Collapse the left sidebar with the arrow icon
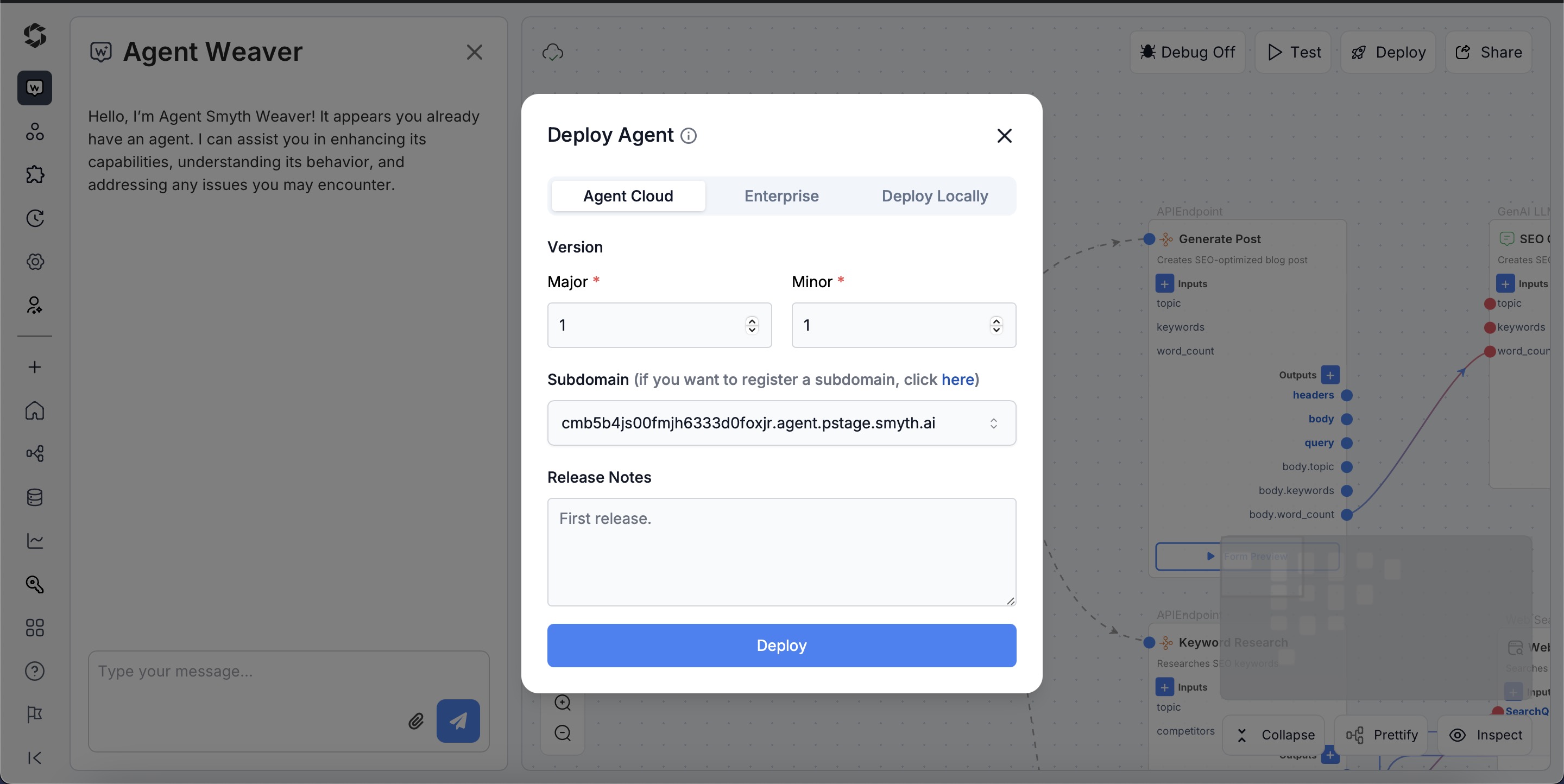 (x=35, y=758)
